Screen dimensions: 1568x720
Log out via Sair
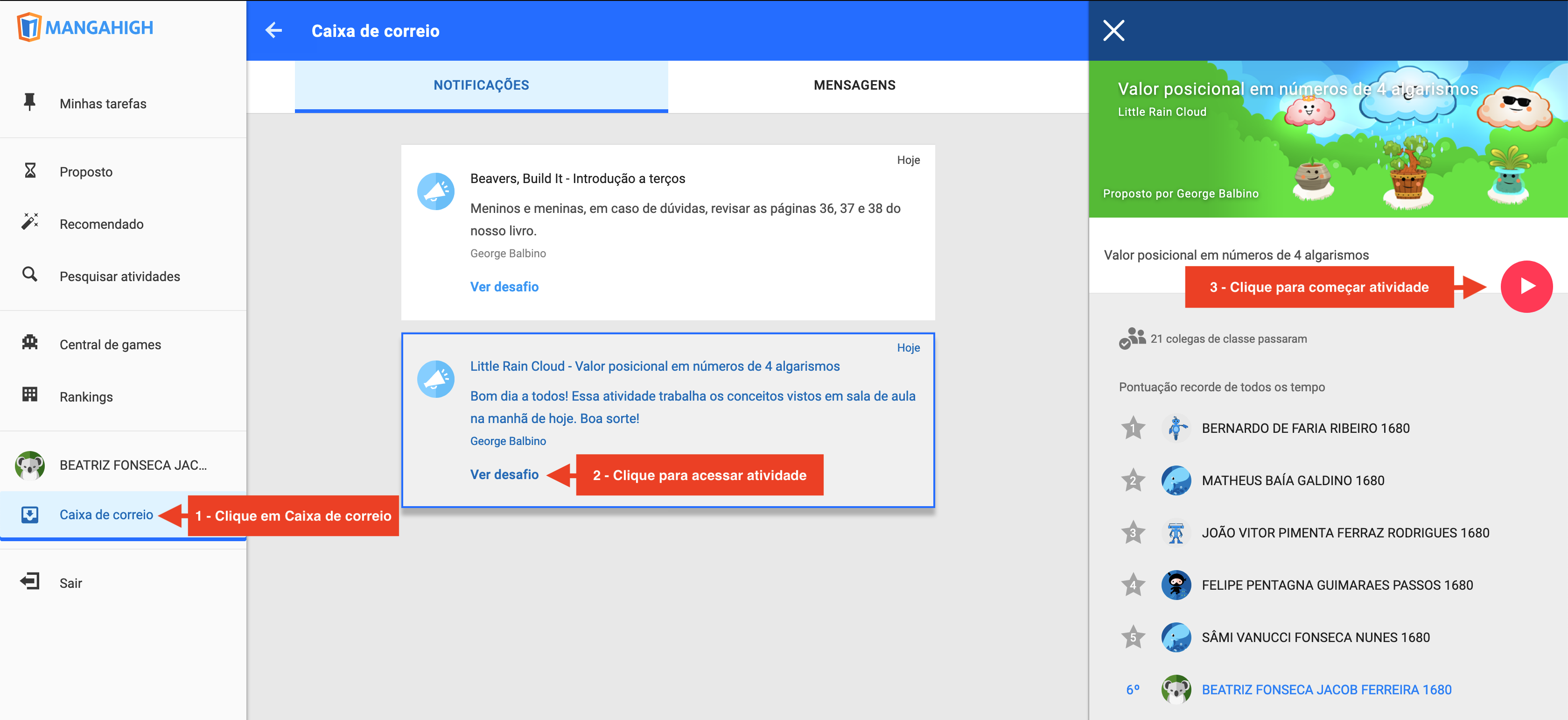123,583
